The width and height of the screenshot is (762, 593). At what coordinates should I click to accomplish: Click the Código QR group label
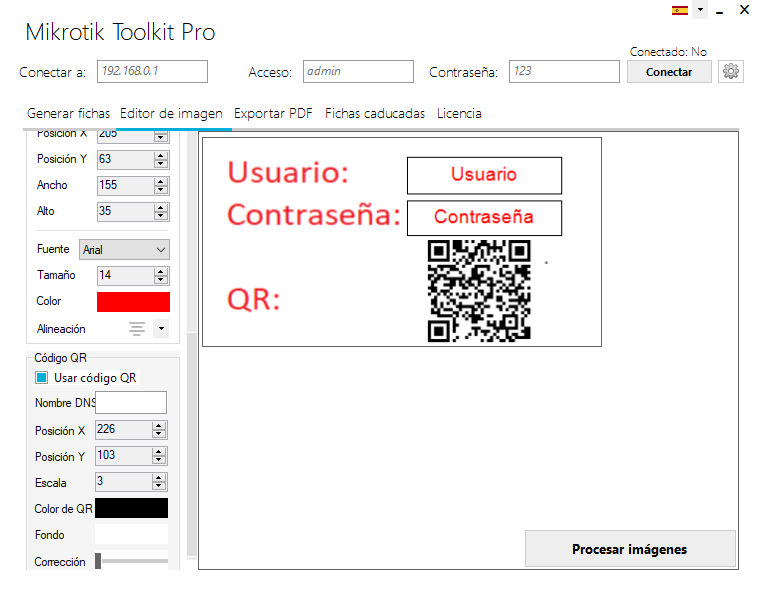[x=60, y=358]
